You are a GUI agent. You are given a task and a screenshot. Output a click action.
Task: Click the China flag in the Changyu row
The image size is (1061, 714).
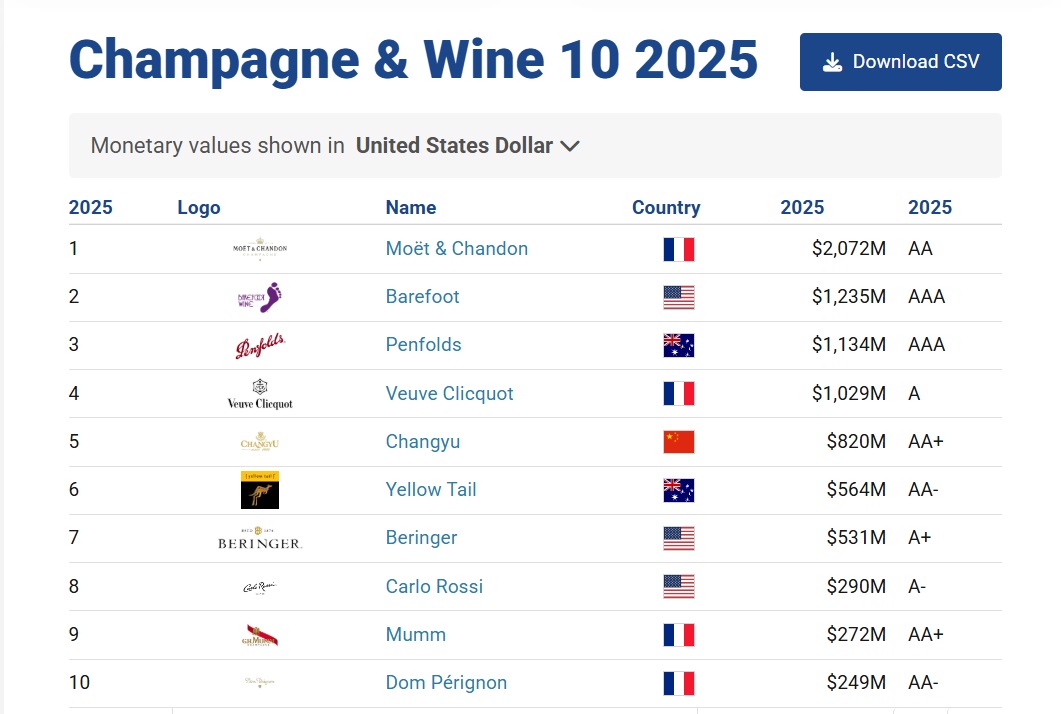click(678, 442)
